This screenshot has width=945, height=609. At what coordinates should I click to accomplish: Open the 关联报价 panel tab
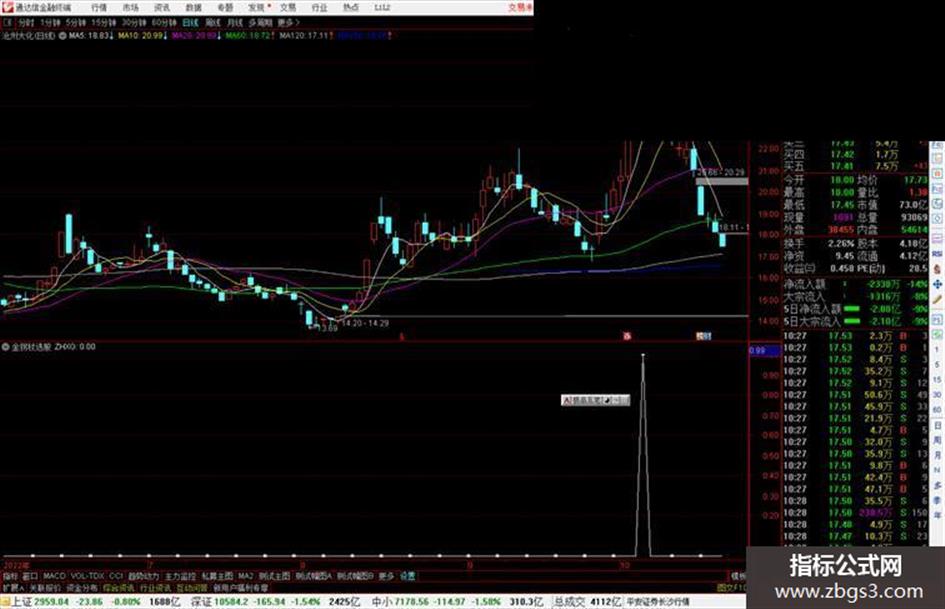pos(45,587)
